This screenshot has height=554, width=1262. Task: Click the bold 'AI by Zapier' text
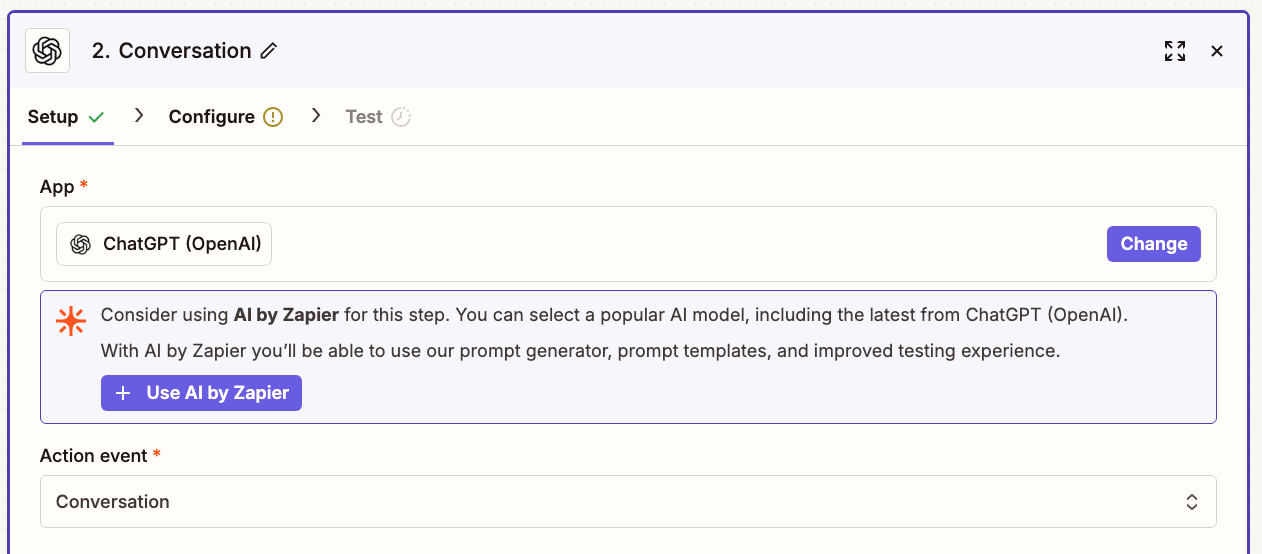287,315
